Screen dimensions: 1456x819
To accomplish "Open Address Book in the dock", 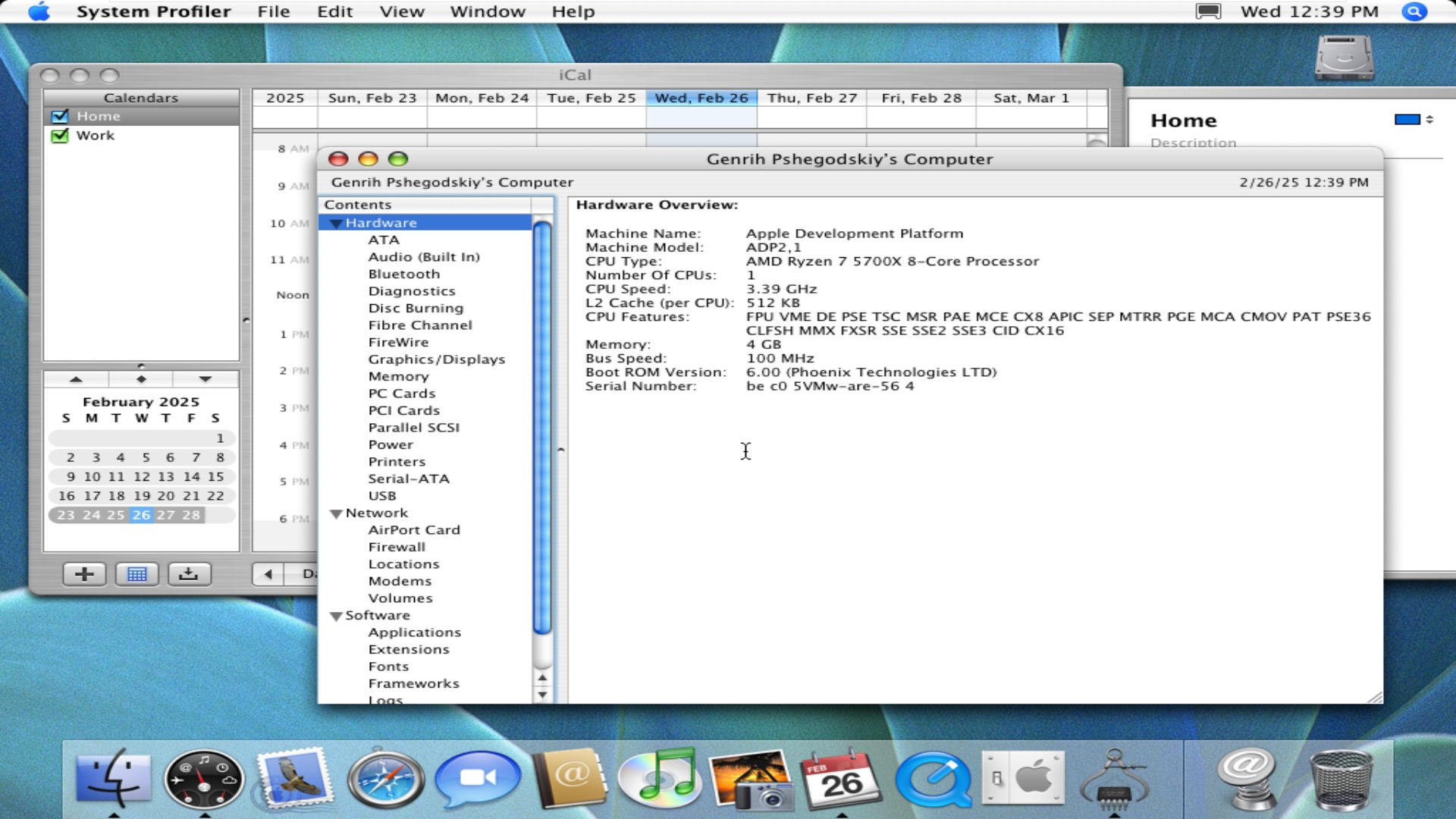I will pyautogui.click(x=570, y=780).
